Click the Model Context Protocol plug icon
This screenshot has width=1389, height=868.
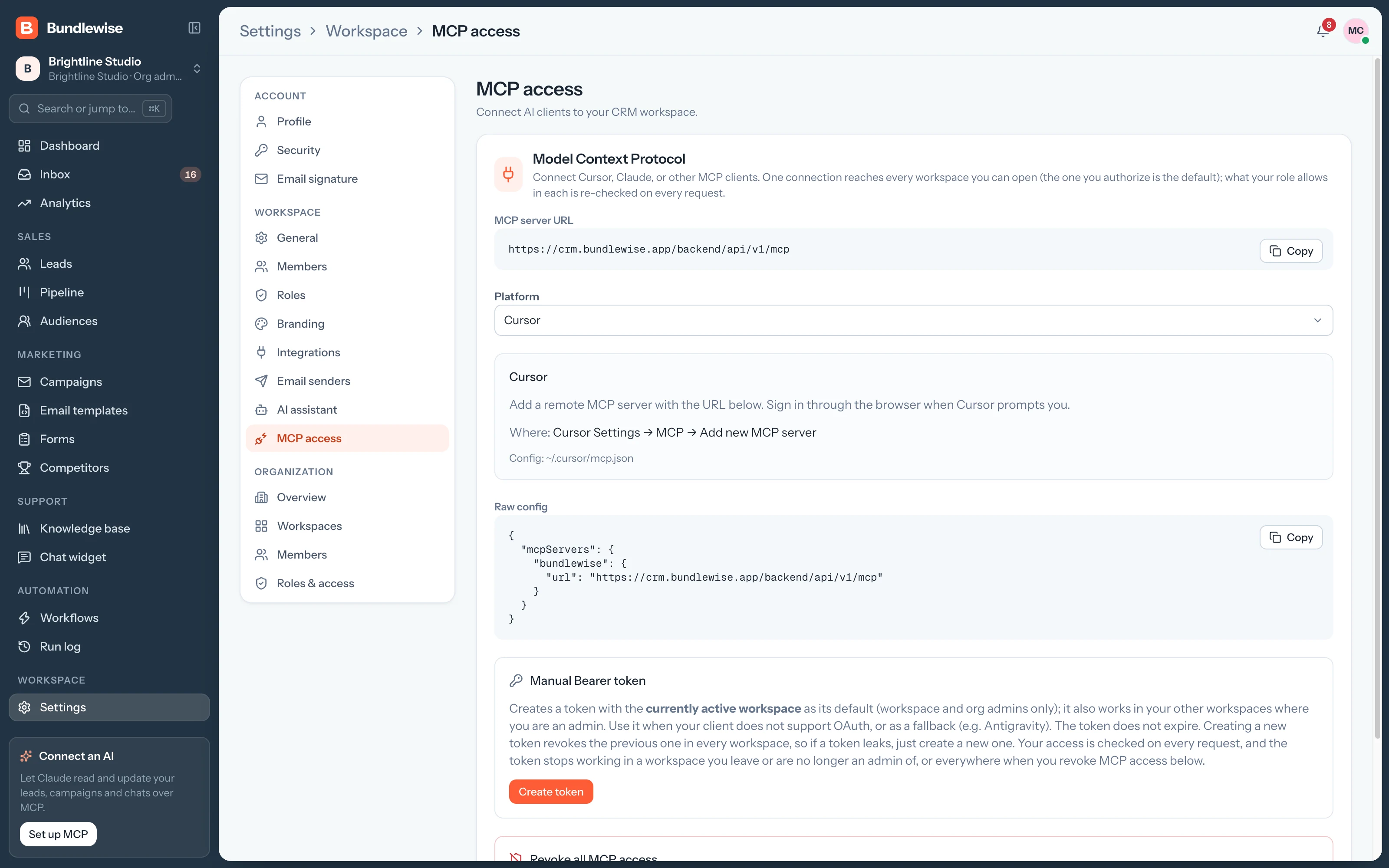(x=509, y=174)
